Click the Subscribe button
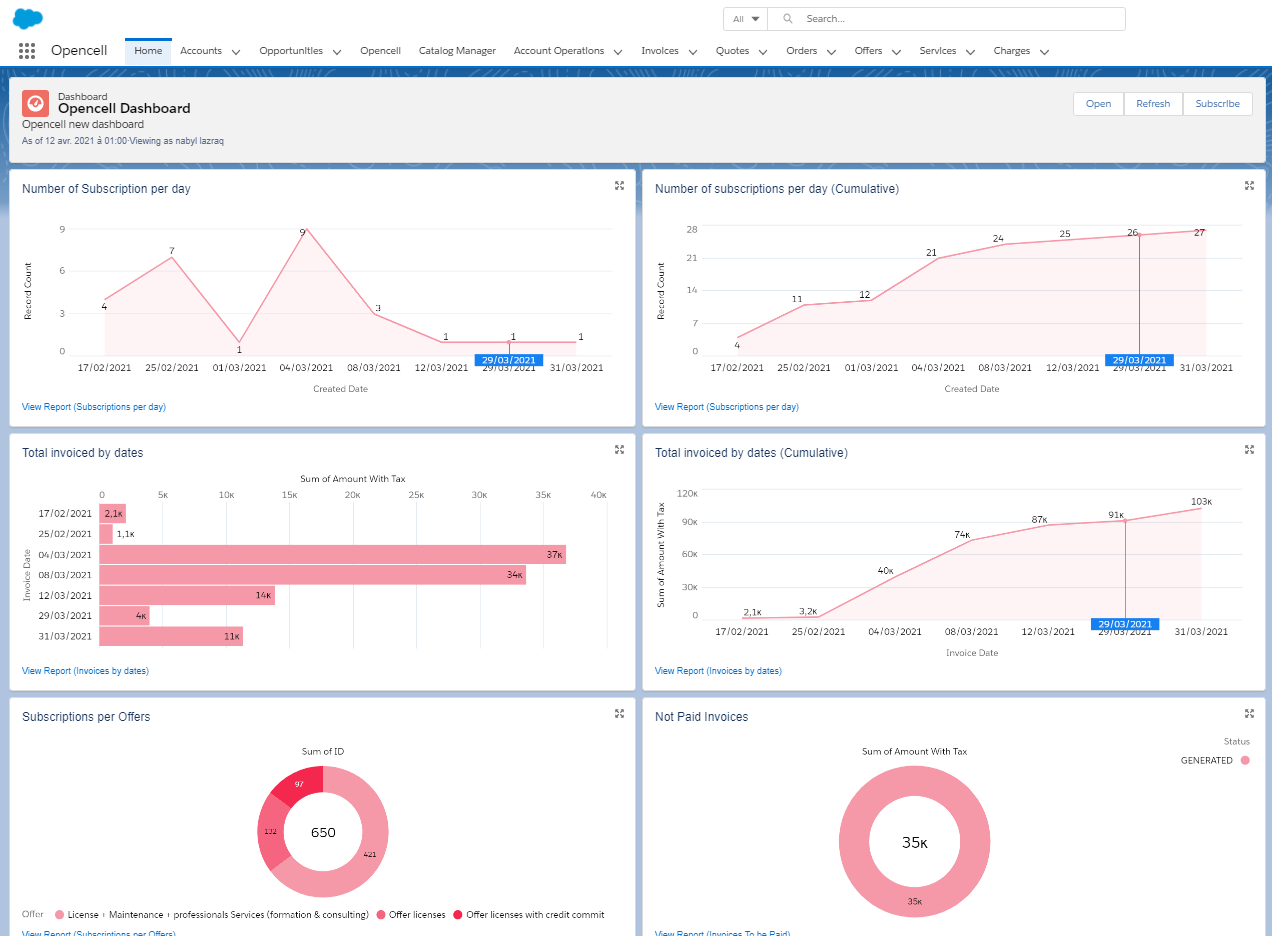The image size is (1272, 936). click(x=1217, y=104)
